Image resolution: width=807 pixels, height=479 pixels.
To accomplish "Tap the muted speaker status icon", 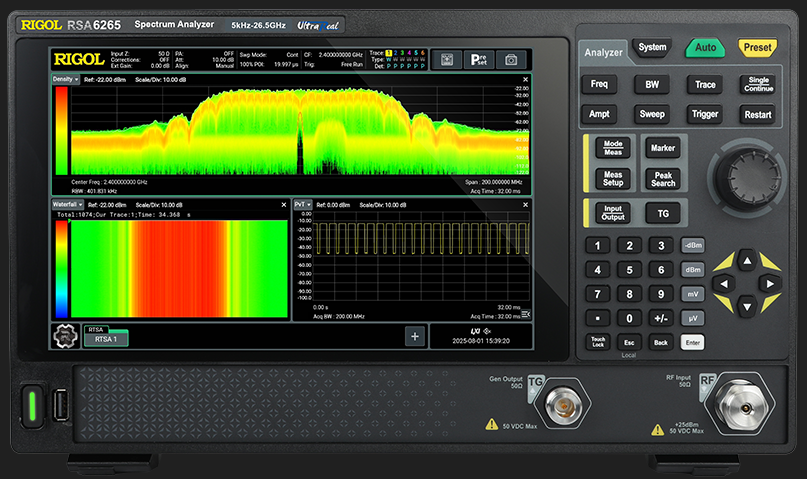I will click(x=487, y=331).
